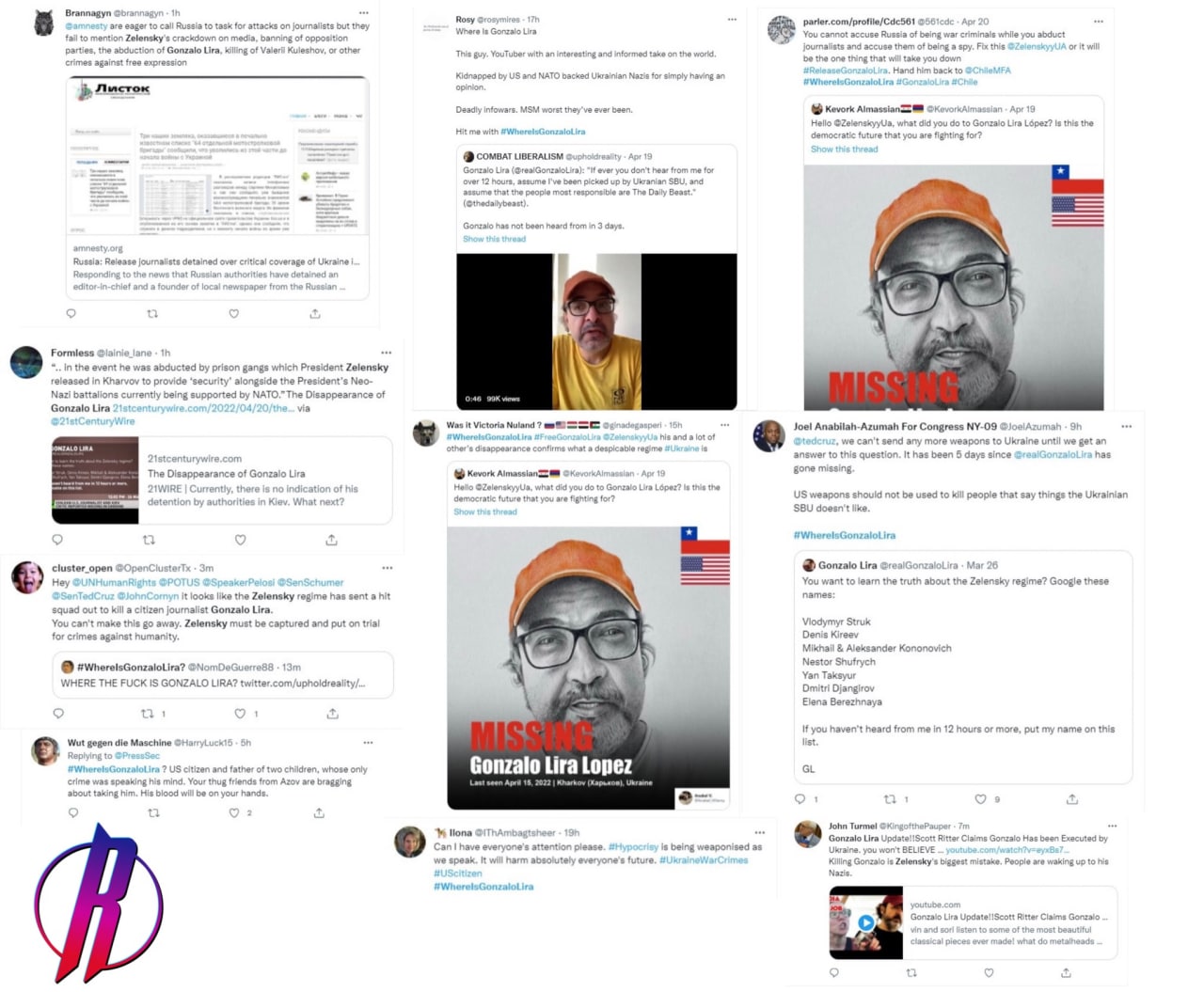Open more options on Brannagyn's tweet
Screen dimensions: 1204x992
pyautogui.click(x=363, y=13)
